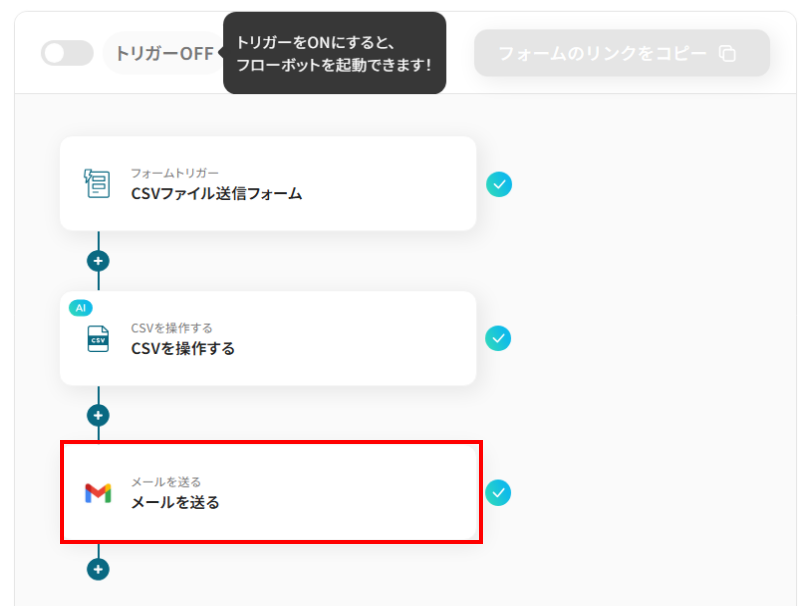The width and height of the screenshot is (809, 606).
Task: Click checkmark beside メールを送る
Action: point(499,492)
